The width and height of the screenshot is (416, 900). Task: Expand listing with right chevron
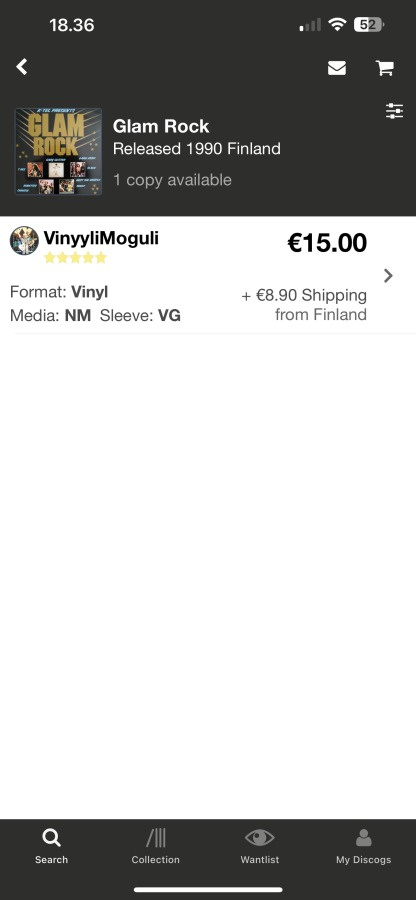click(x=388, y=276)
